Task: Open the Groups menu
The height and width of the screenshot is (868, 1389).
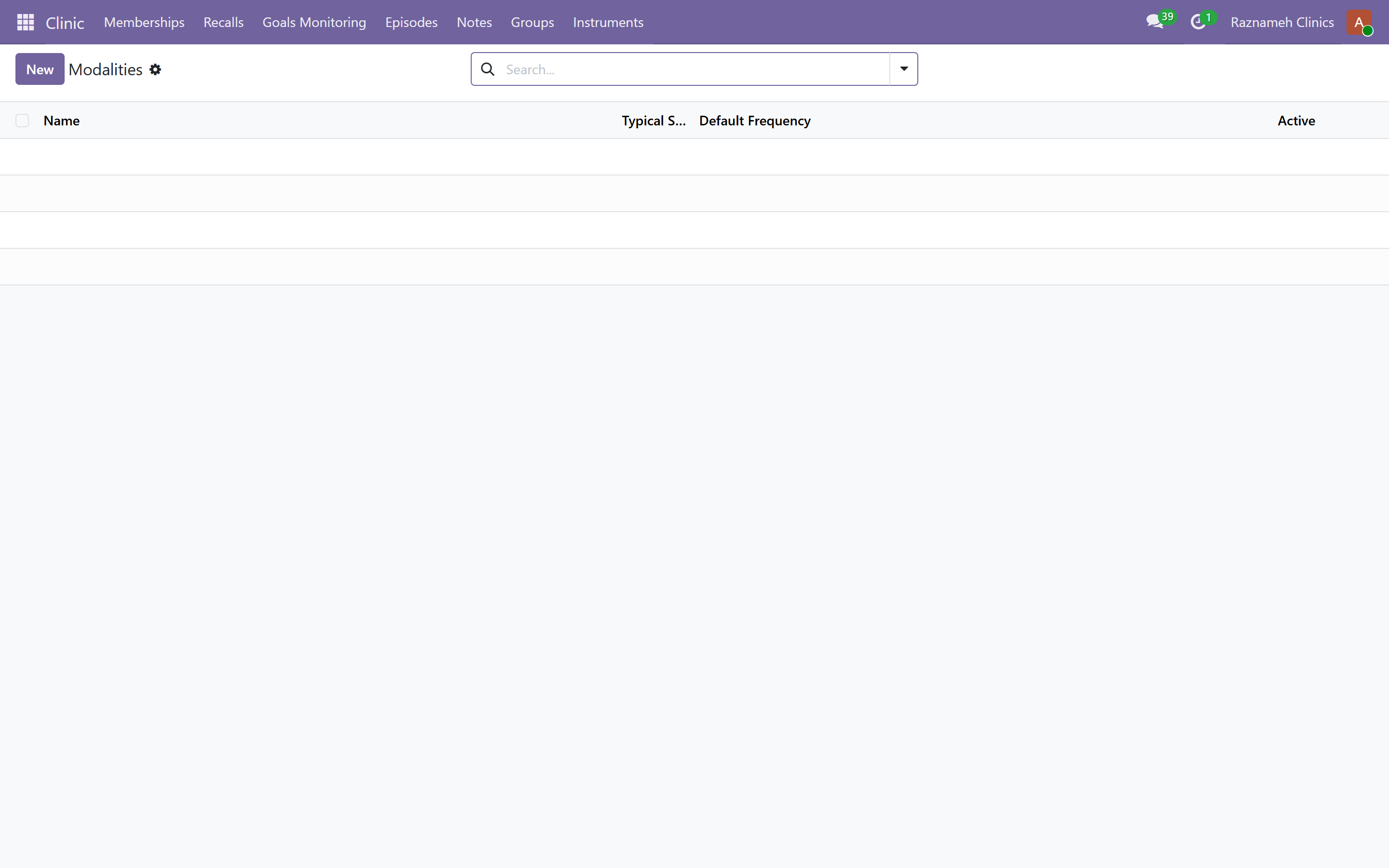Action: coord(532,22)
